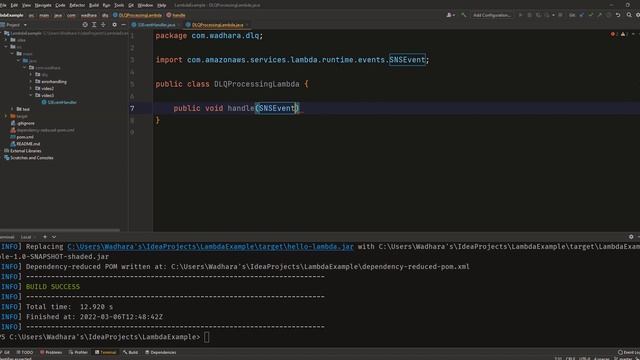The height and width of the screenshot is (360, 640).
Task: Click the Terminal tool window button
Action: click(x=105, y=353)
